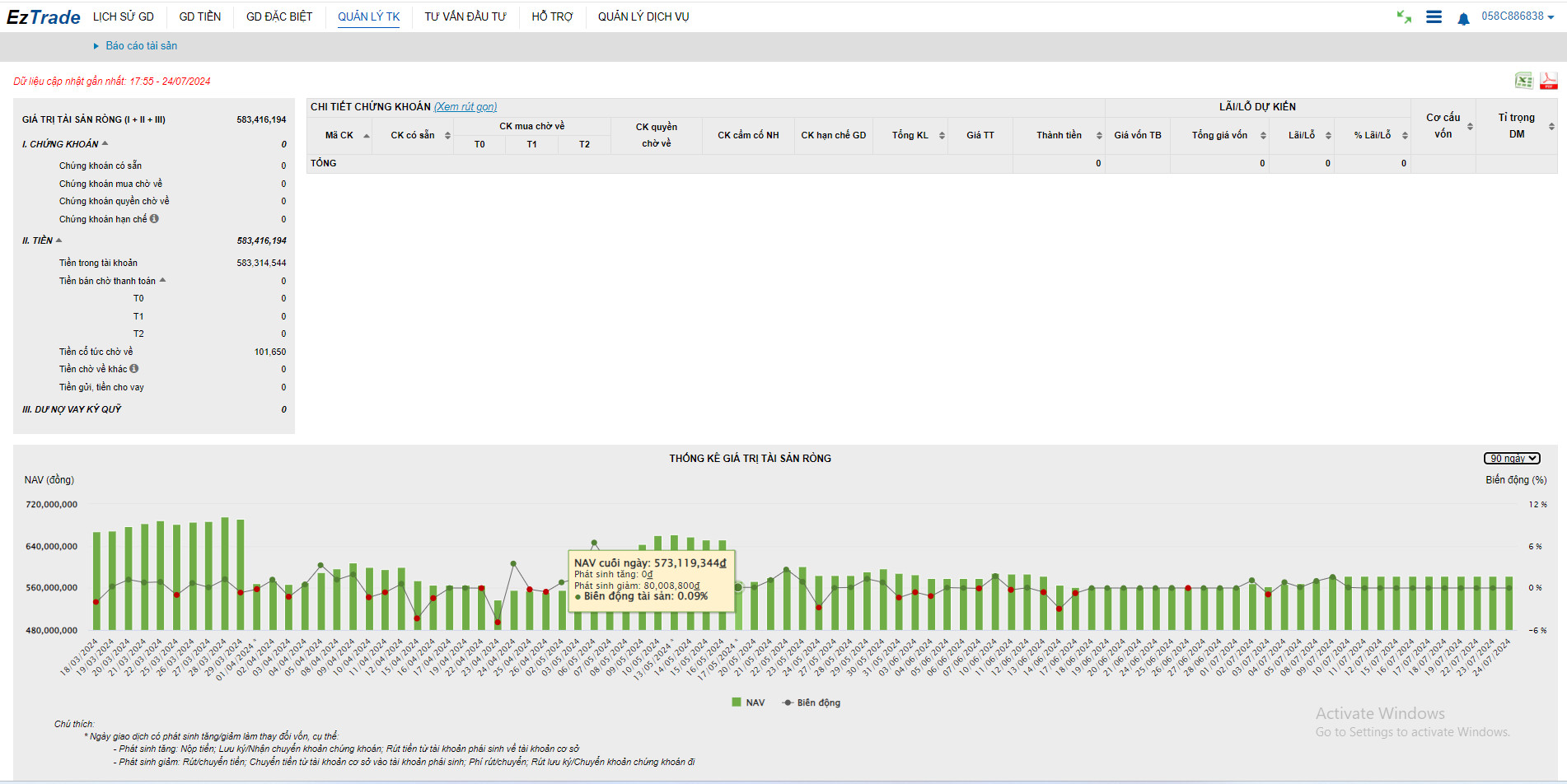The height and width of the screenshot is (784, 1567).
Task: Select the QUẢN LÝ TK menu
Action: pos(368,16)
